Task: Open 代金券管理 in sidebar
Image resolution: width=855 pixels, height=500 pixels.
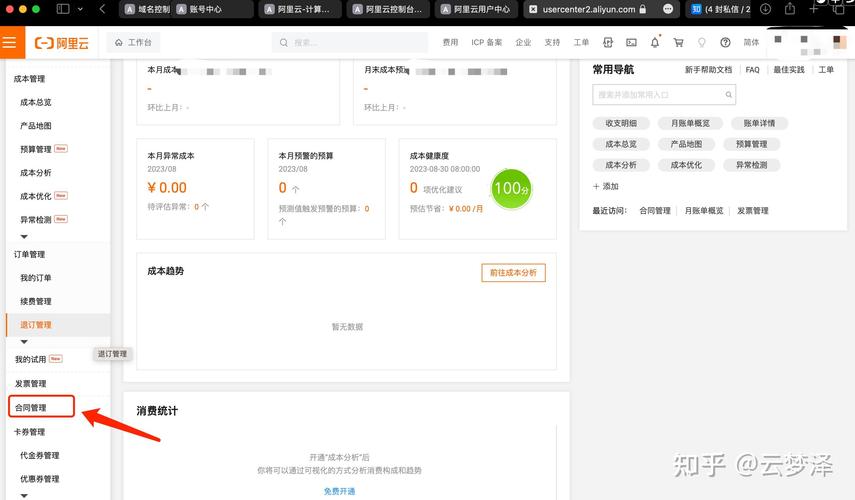Action: click(x=39, y=455)
